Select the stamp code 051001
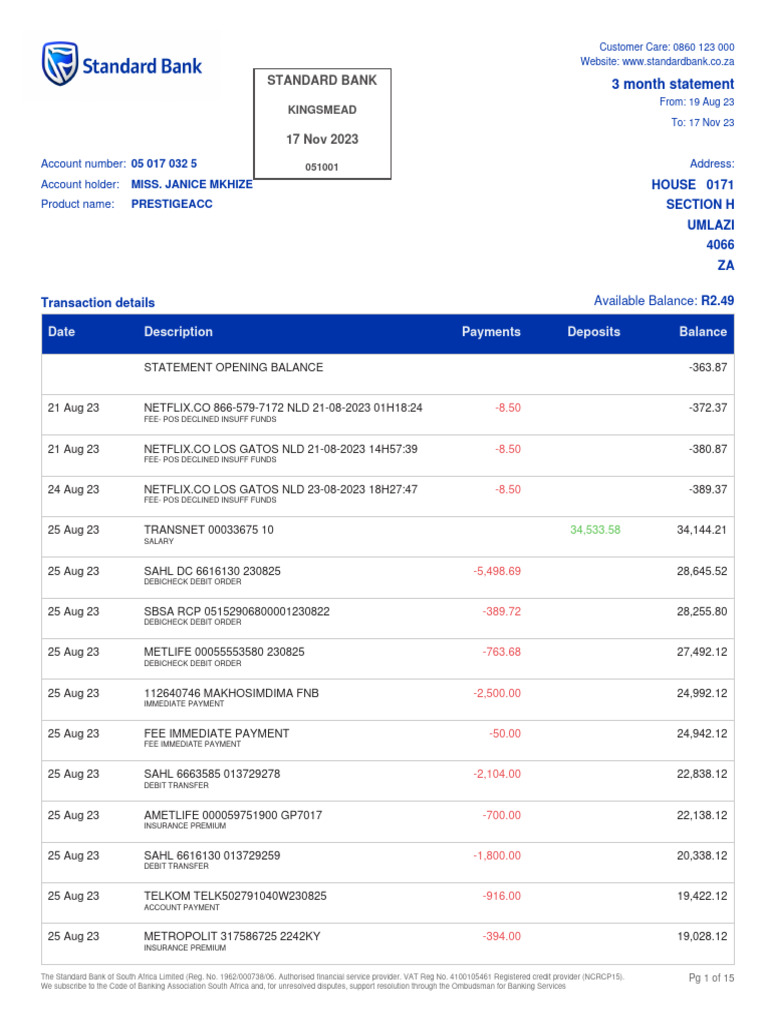This screenshot has height=1024, width=768. (322, 167)
